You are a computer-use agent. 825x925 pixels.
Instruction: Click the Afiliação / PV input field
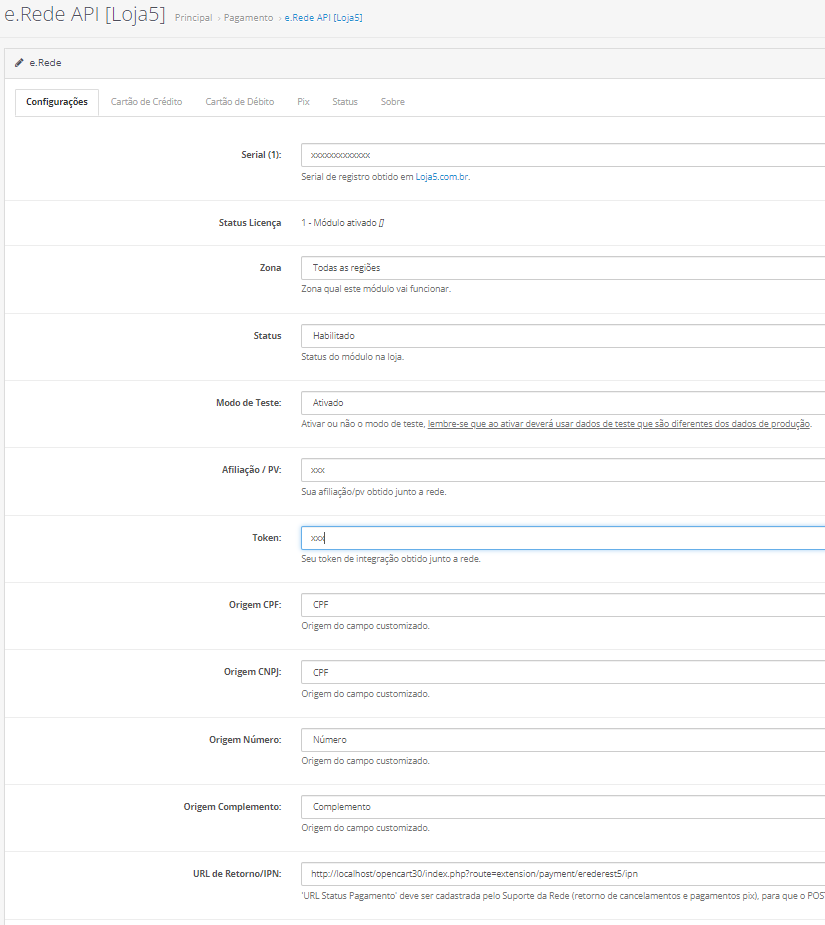pyautogui.click(x=563, y=470)
